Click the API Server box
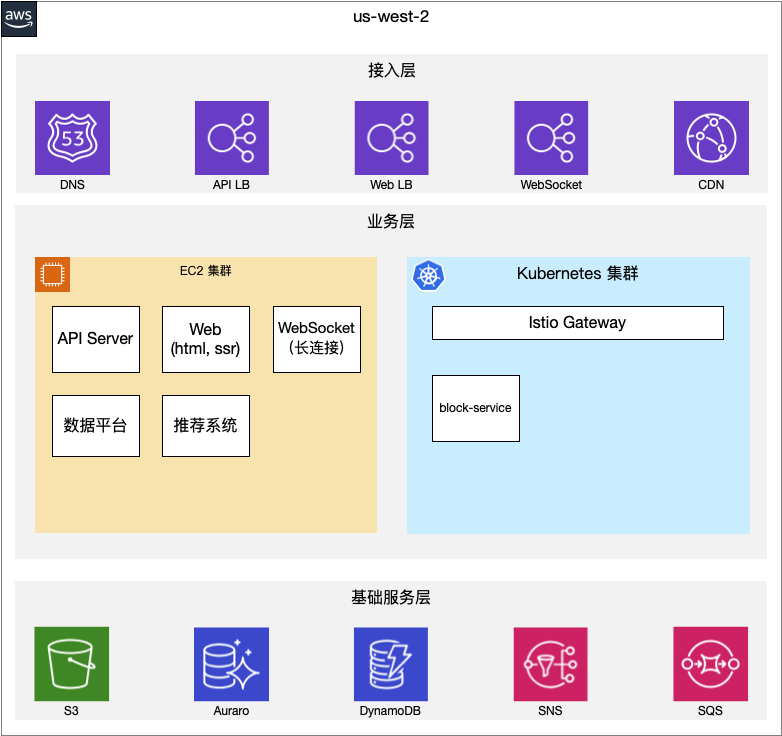The width and height of the screenshot is (782, 736). [x=96, y=340]
